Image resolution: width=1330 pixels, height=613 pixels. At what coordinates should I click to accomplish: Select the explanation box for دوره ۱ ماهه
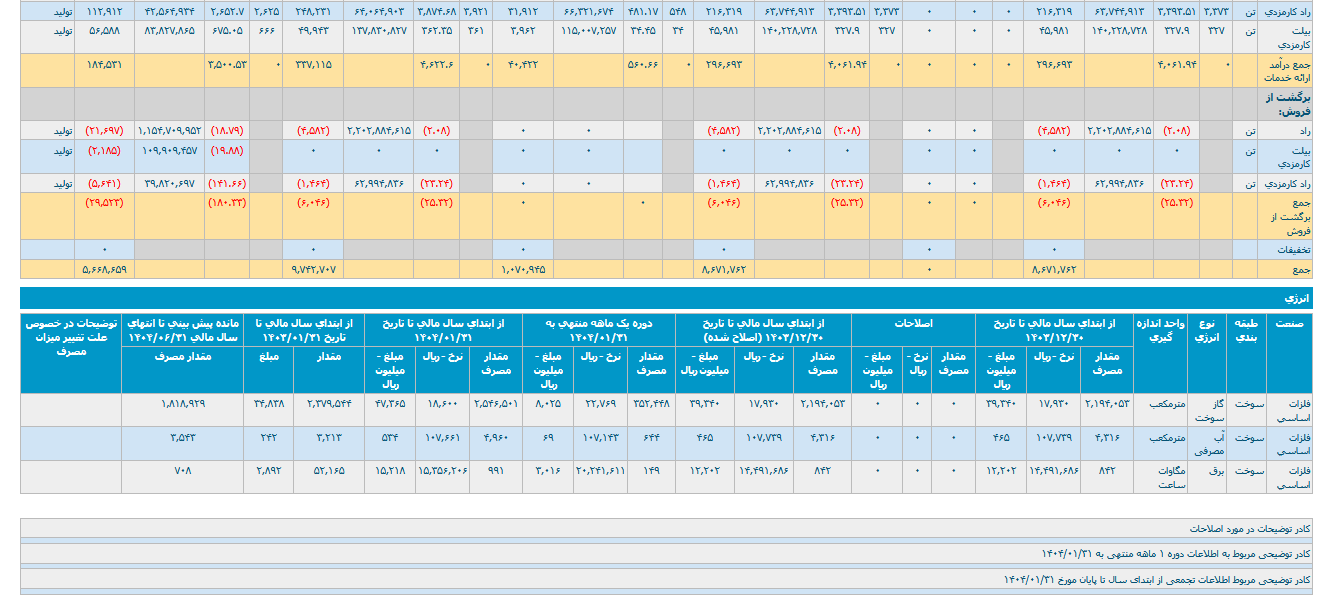672,553
